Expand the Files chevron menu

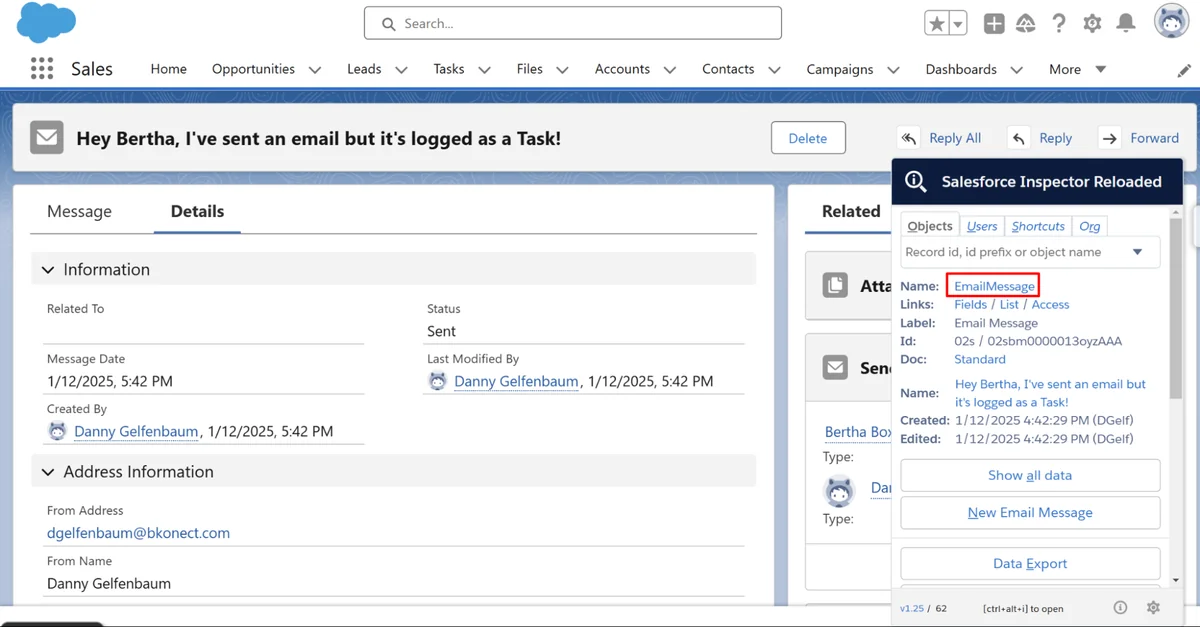coord(562,70)
